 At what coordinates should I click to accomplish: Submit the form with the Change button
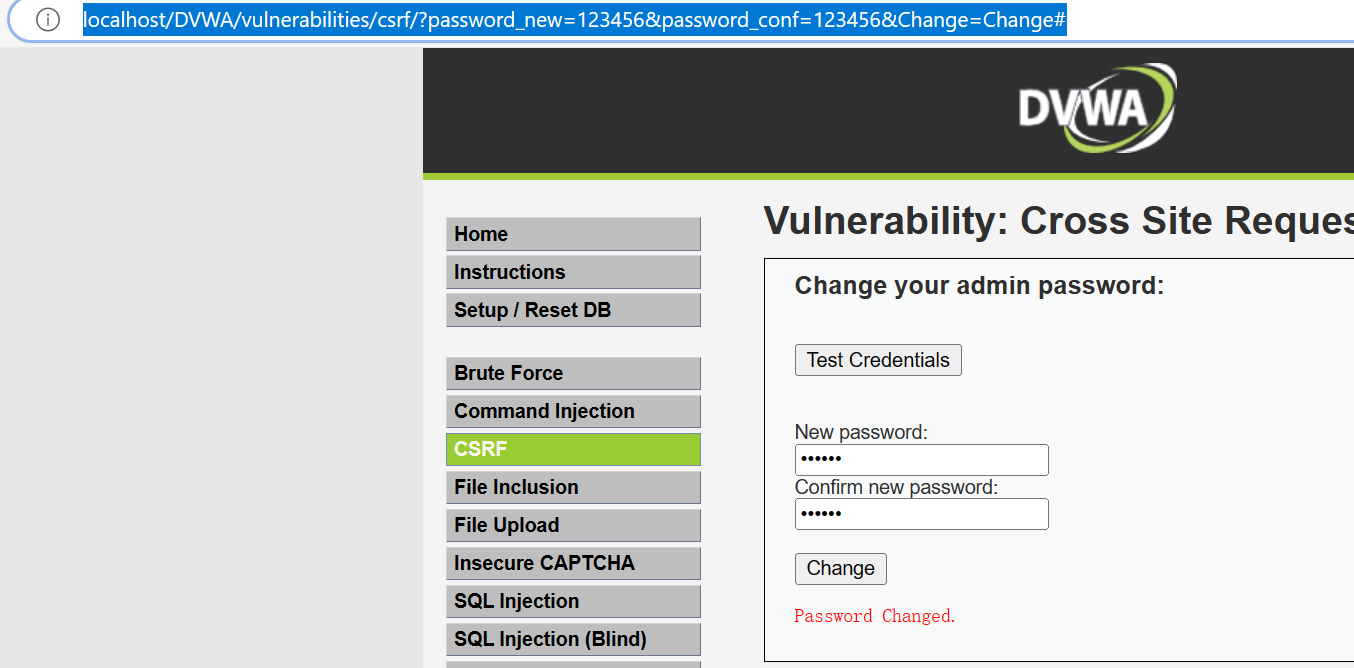pos(840,569)
